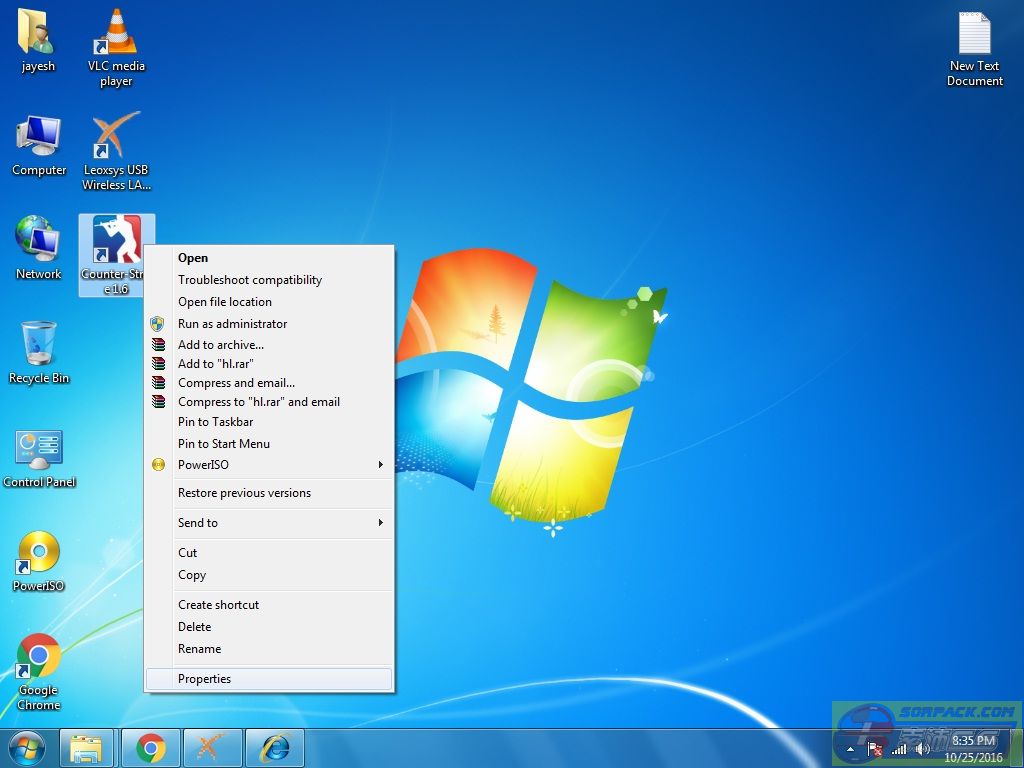
Task: Expand the Send to submenu
Action: (270, 523)
